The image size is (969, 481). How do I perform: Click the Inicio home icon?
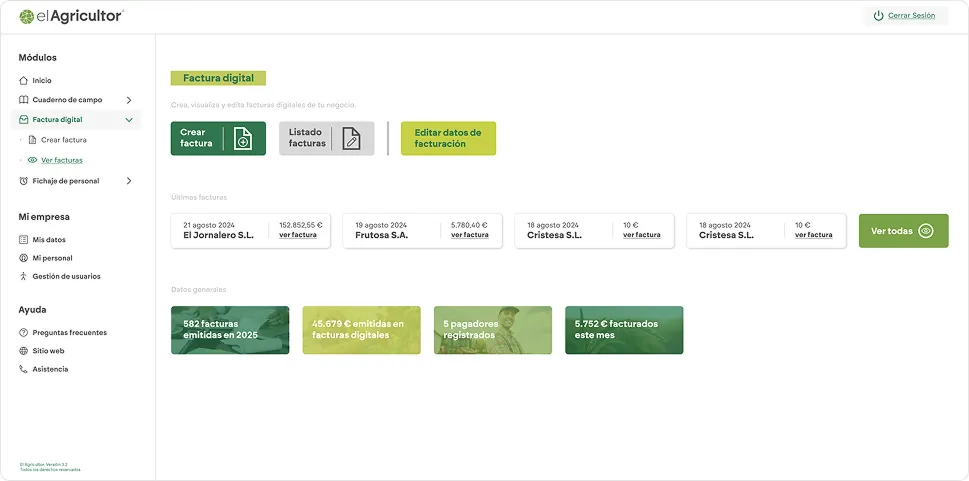(24, 80)
